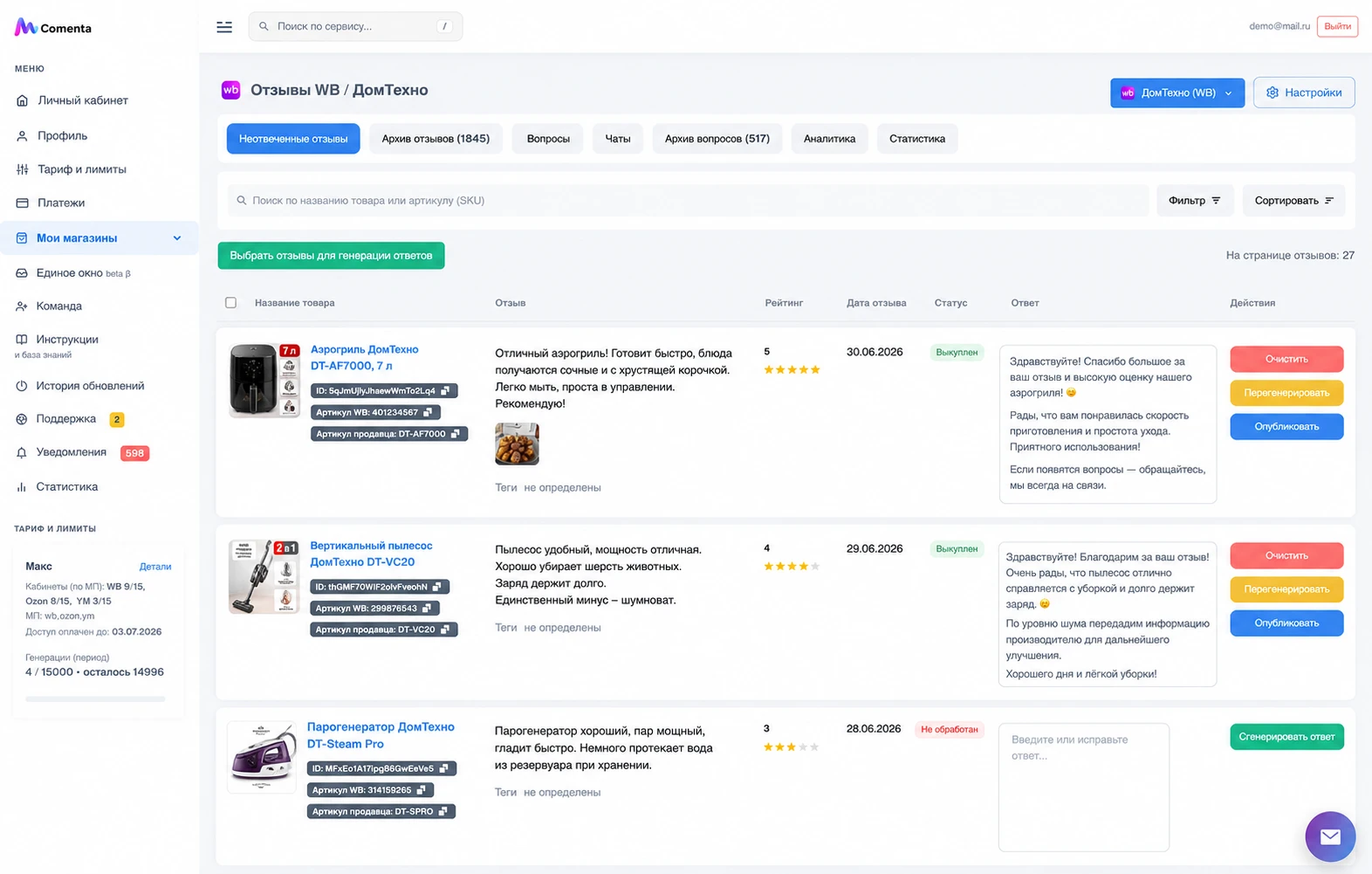Screen dimensions: 1372x874
Task: Open the Детали link in tariff card
Action: (155, 567)
